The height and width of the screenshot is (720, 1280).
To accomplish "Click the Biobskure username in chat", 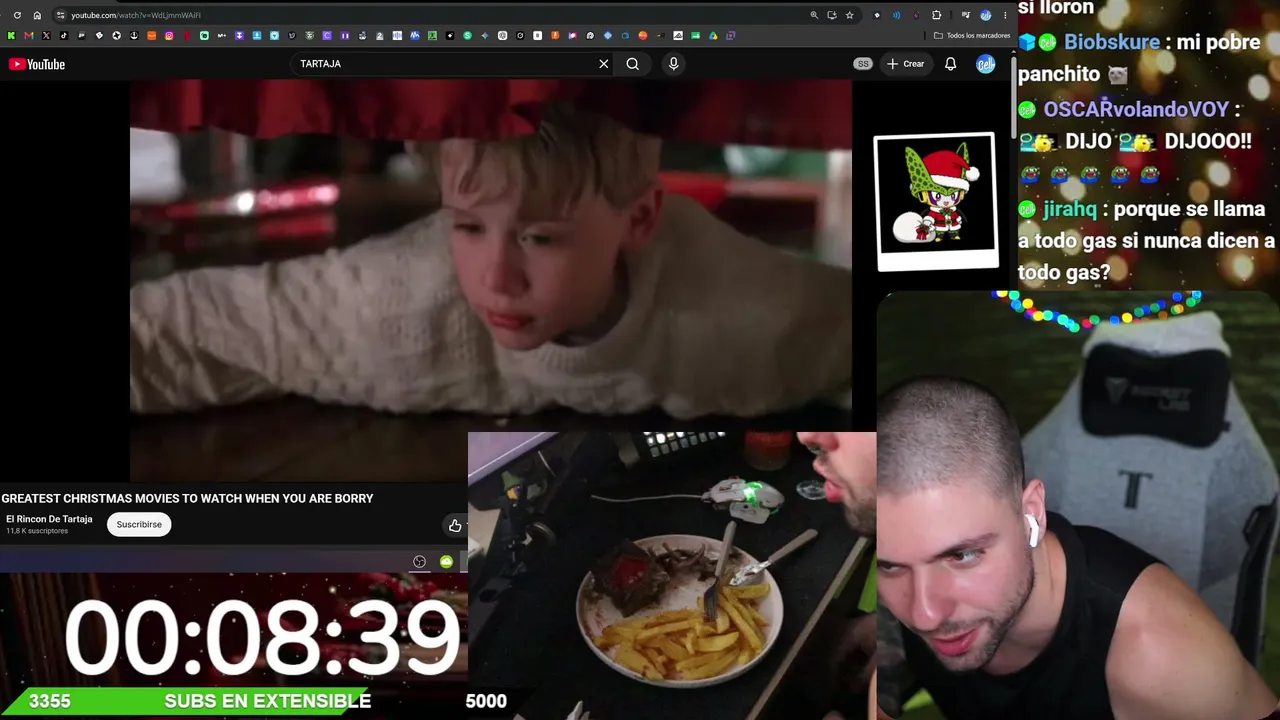I will (1112, 42).
